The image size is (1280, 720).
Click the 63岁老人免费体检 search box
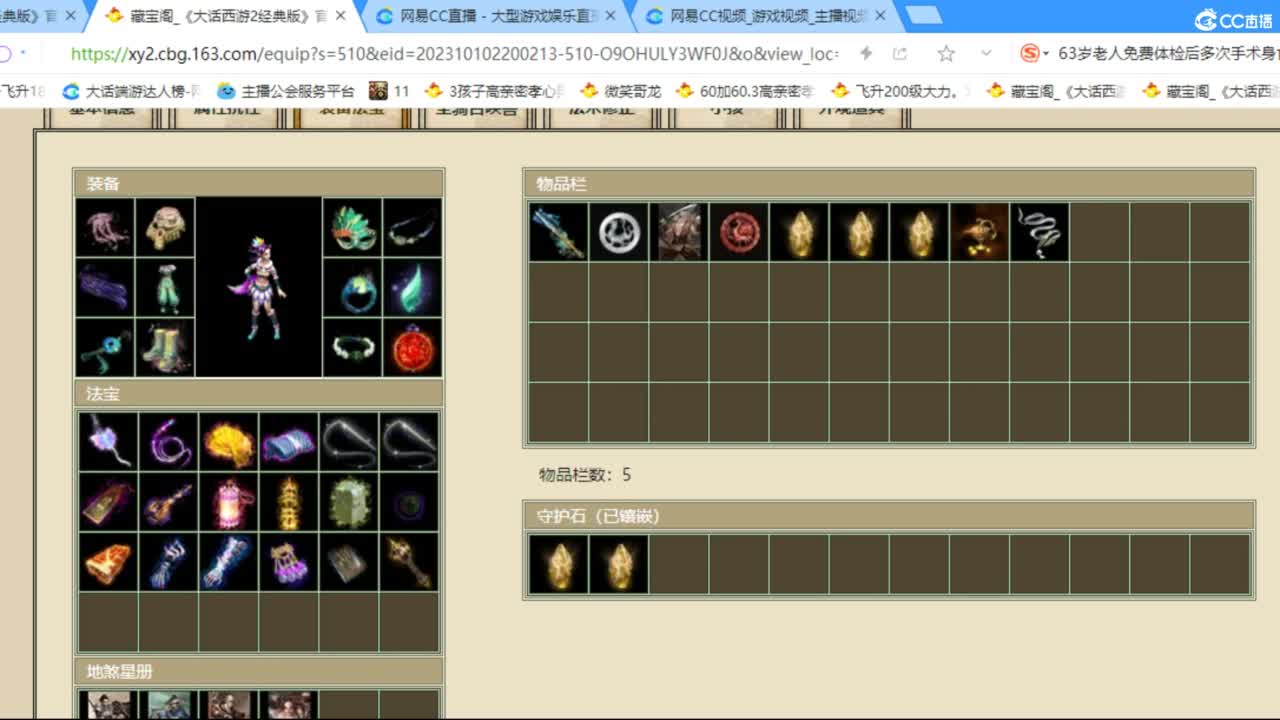tap(1168, 53)
